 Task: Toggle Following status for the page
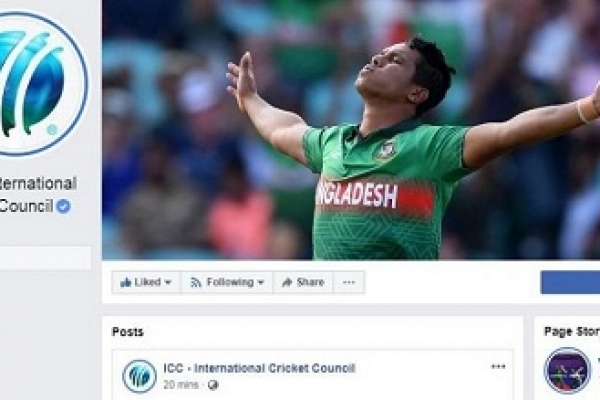coord(227,282)
